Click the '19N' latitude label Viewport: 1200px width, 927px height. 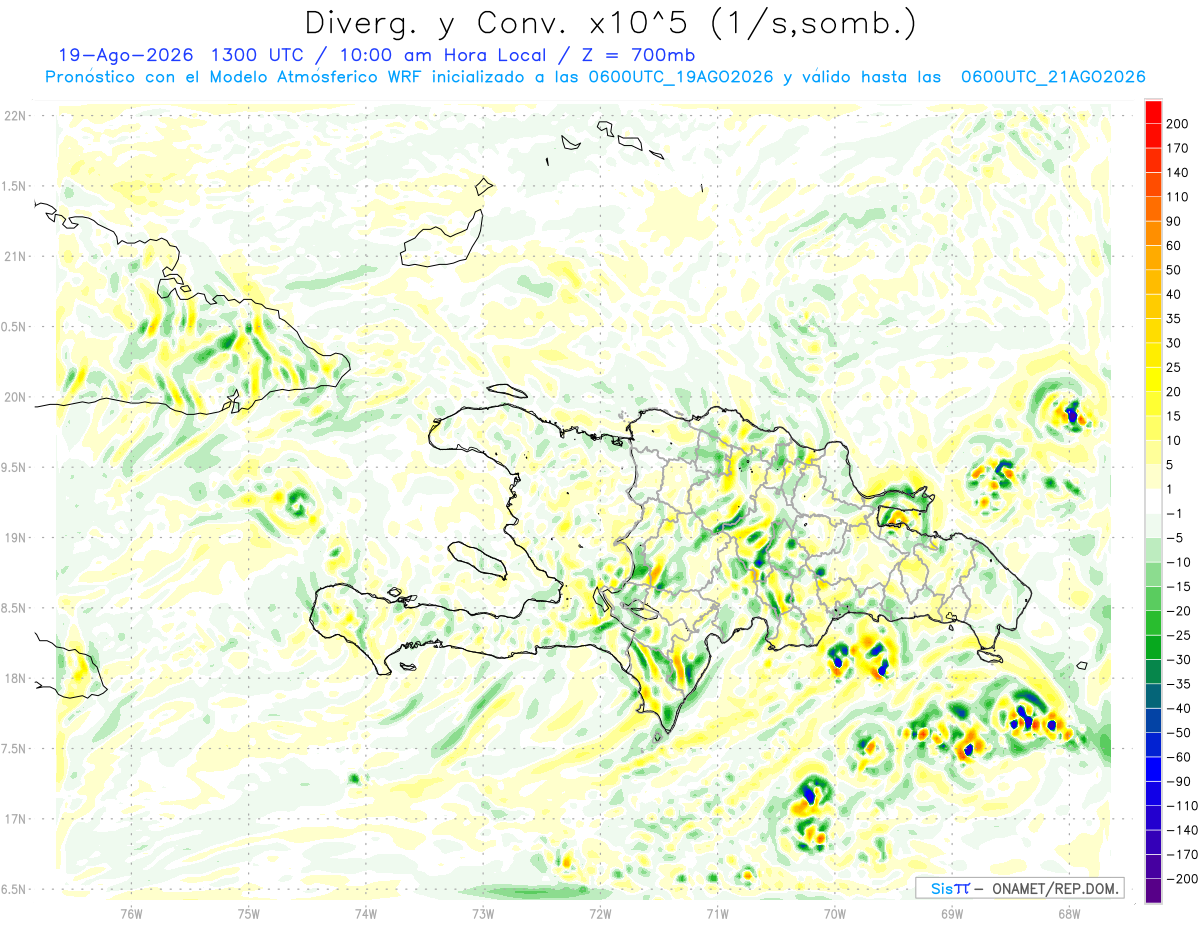click(x=14, y=538)
